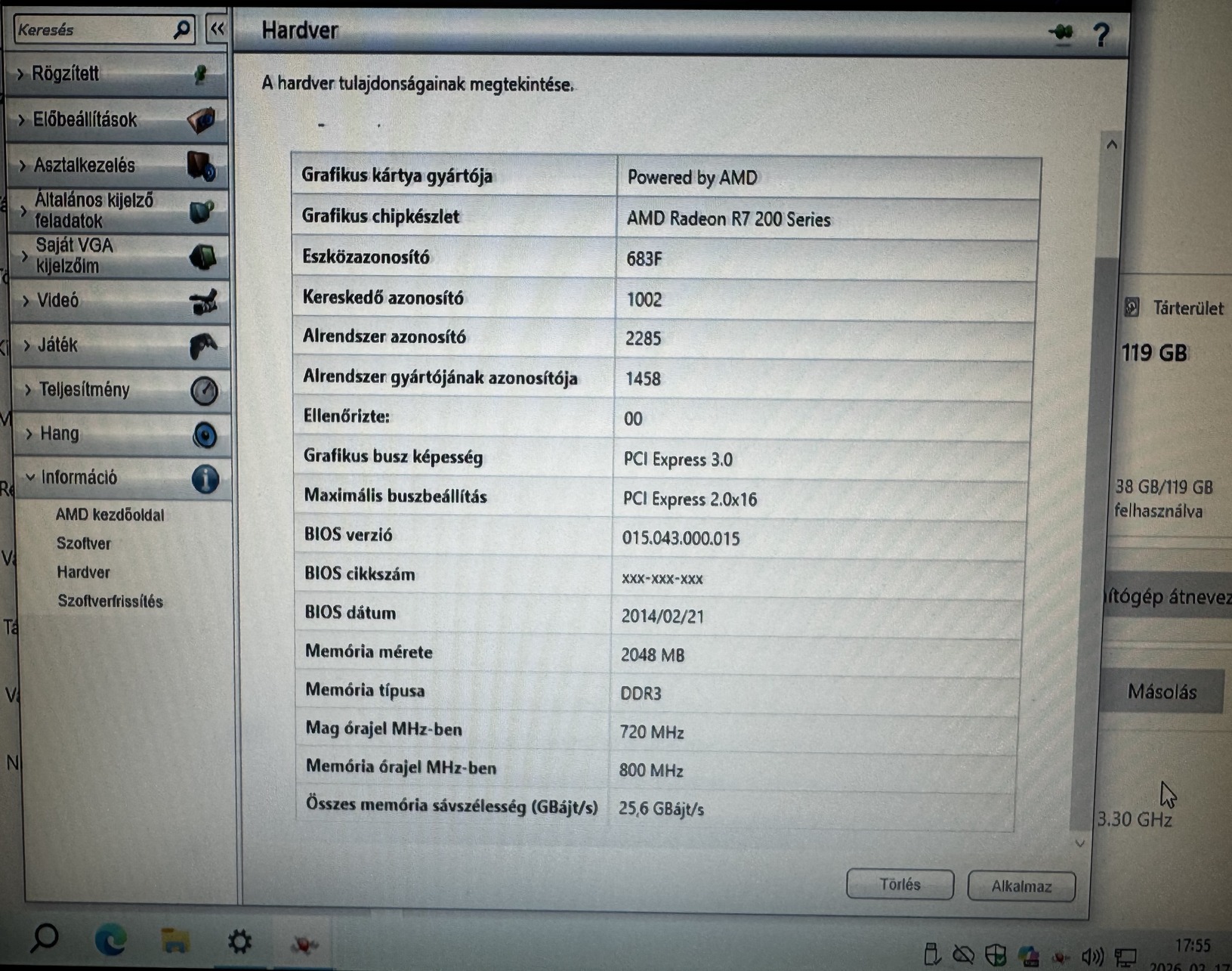The height and width of the screenshot is (971, 1232).
Task: Open Settings gear in the taskbar
Action: pos(240,942)
